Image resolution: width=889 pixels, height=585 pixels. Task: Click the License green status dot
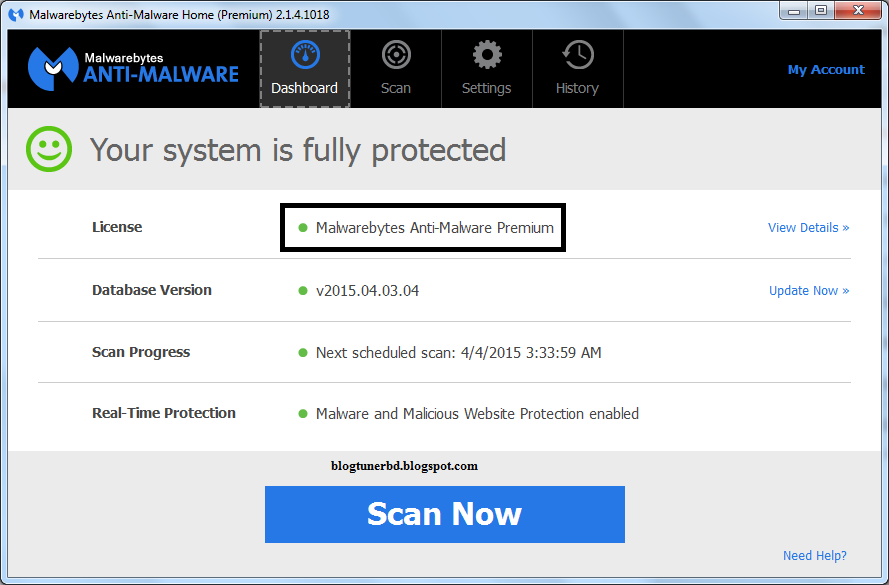pyautogui.click(x=303, y=228)
